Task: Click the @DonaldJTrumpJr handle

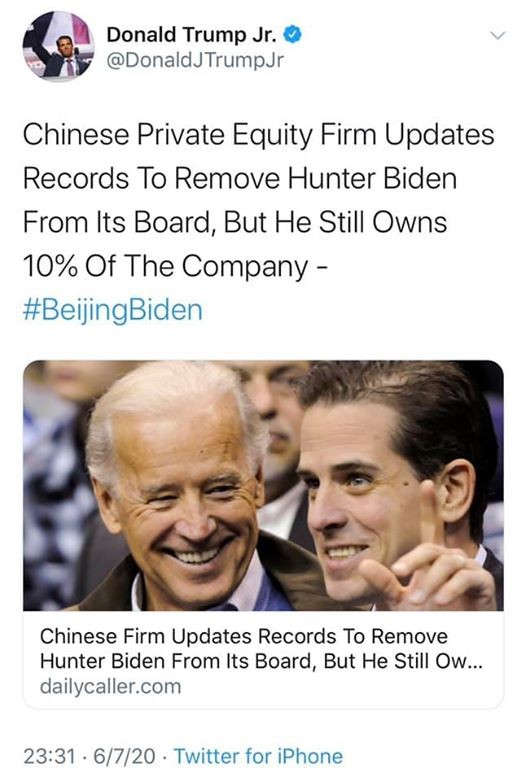Action: (x=195, y=60)
